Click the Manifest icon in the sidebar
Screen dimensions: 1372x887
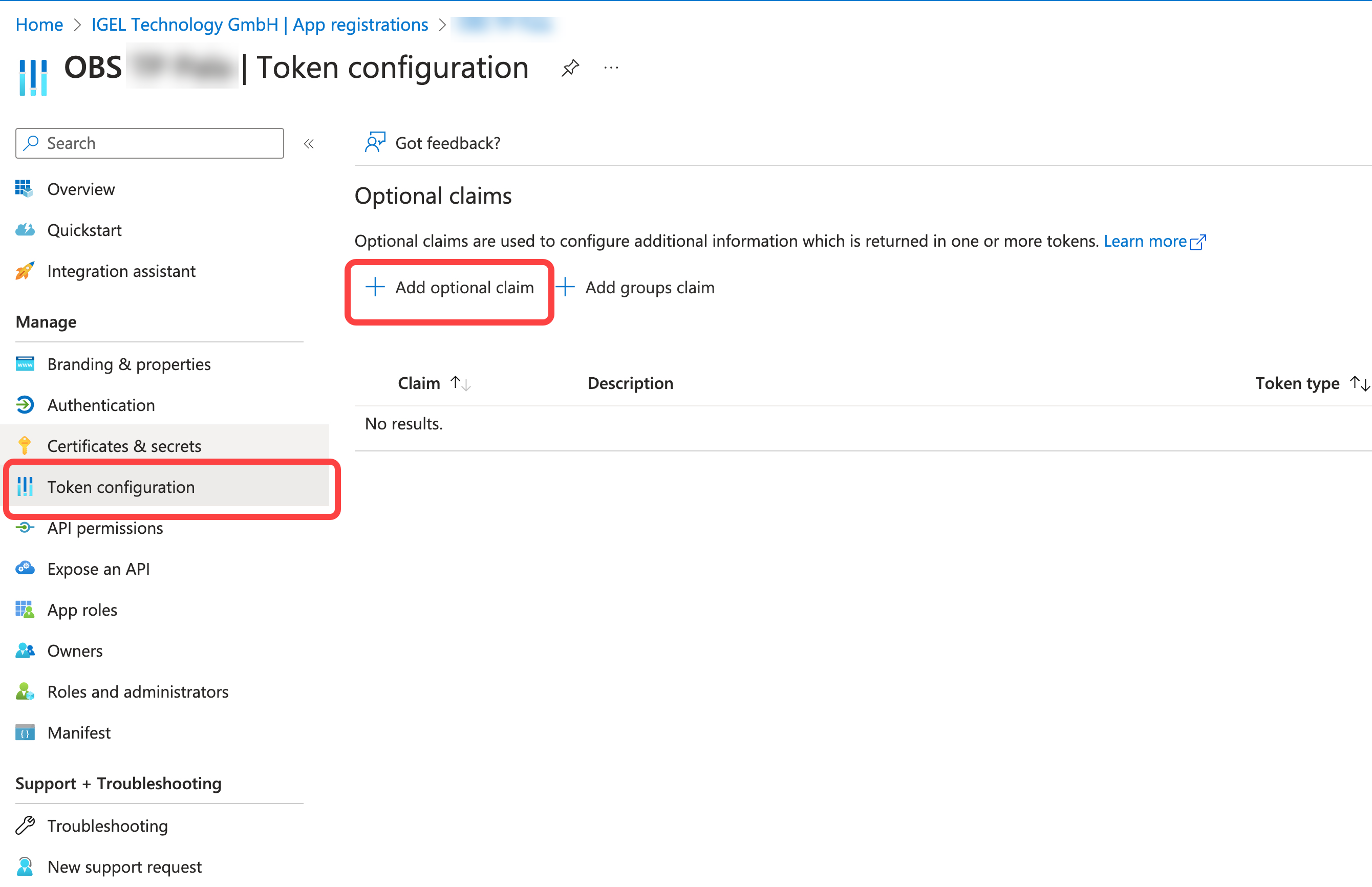pyautogui.click(x=24, y=732)
